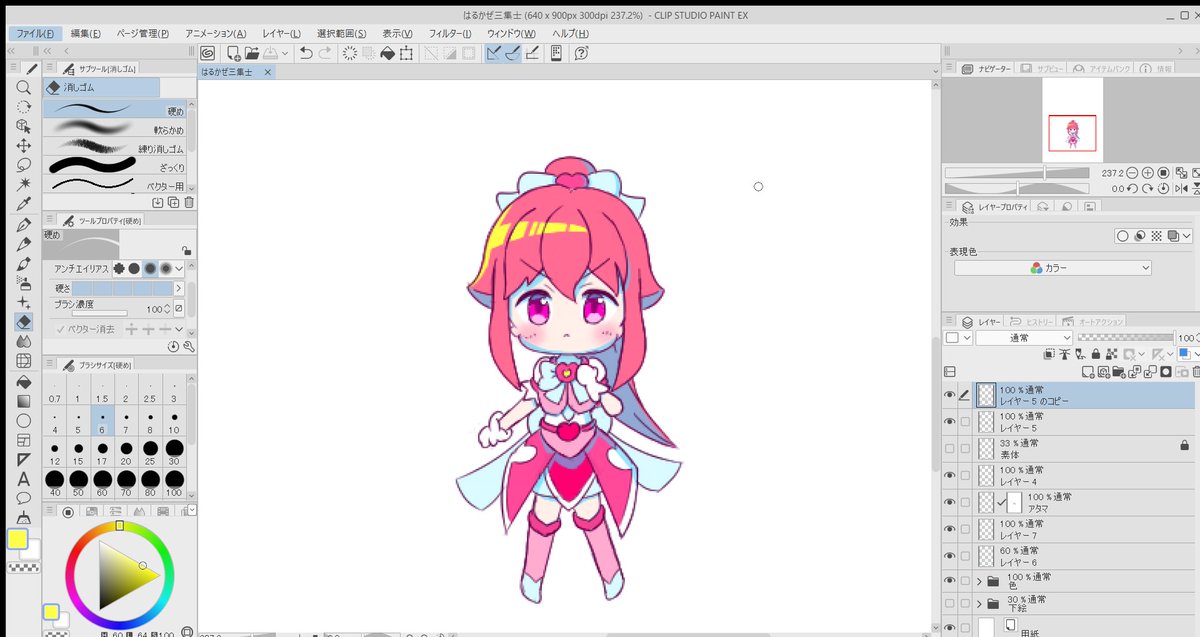Image resolution: width=1200 pixels, height=637 pixels.
Task: Close はるかぜ三集士 canvas tab
Action: coord(270,72)
